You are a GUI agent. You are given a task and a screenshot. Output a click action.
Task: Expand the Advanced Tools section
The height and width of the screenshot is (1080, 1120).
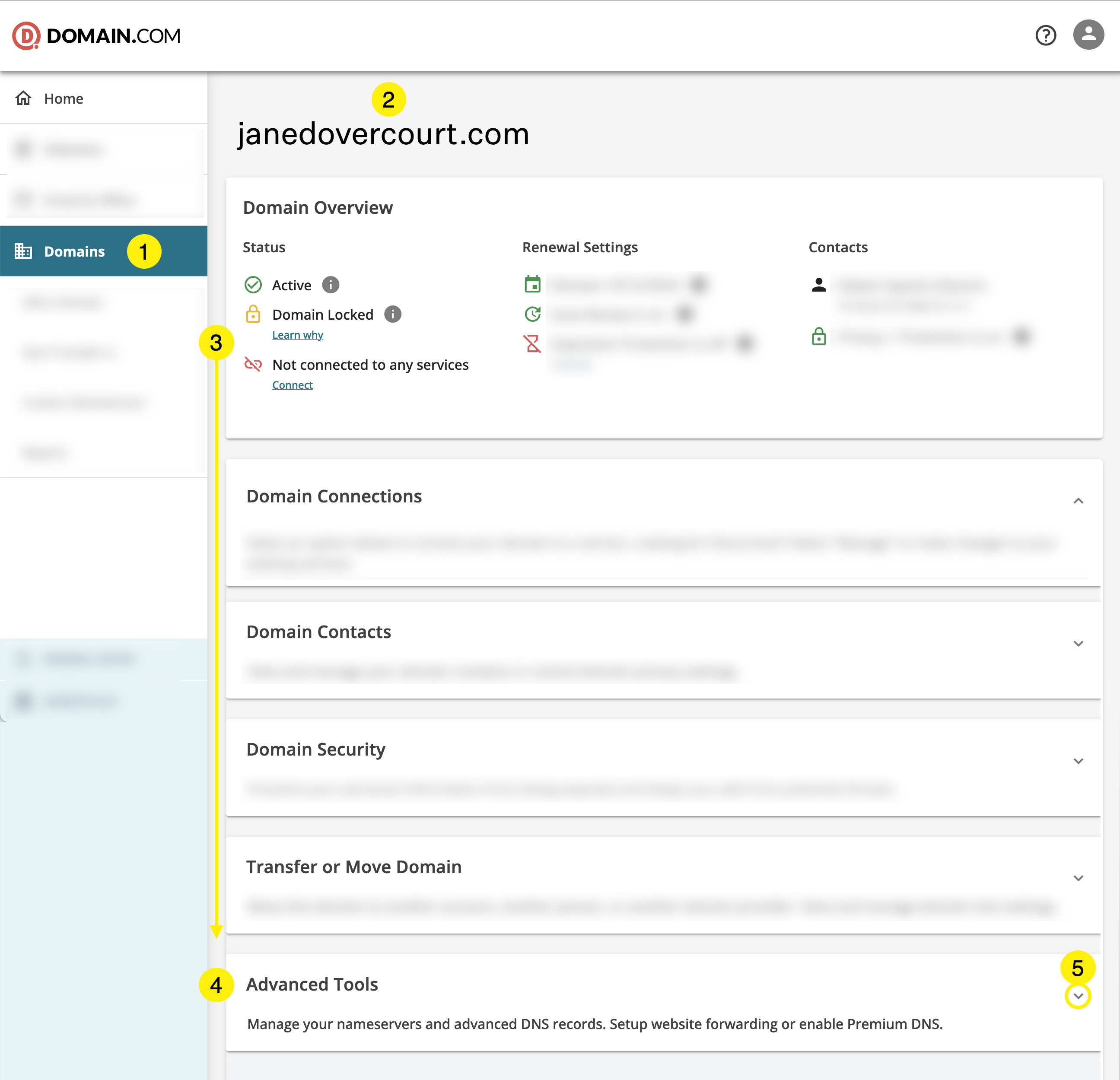coord(1079,996)
